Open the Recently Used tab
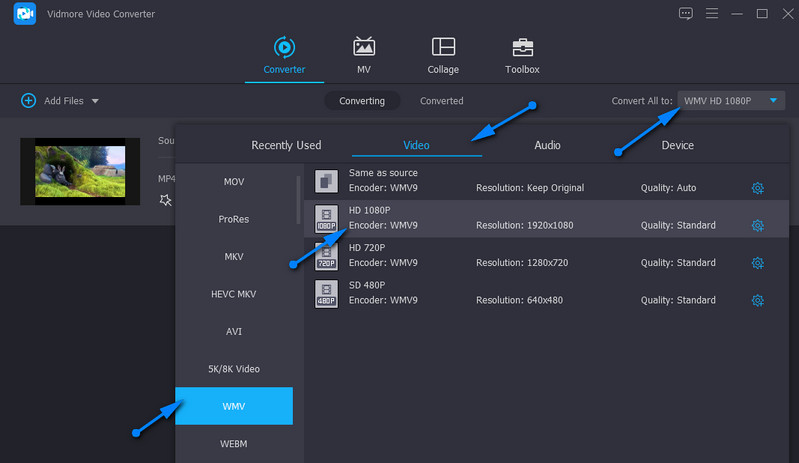 pos(286,145)
